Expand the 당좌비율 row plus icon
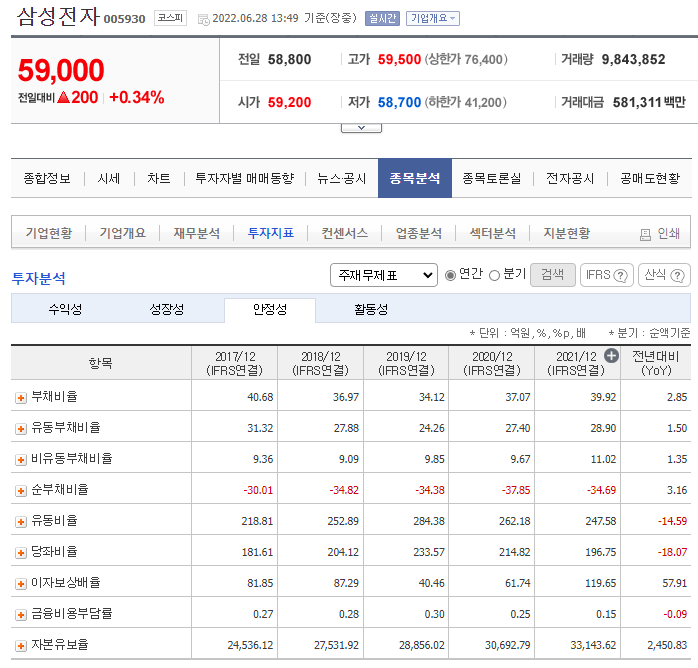 20,553
